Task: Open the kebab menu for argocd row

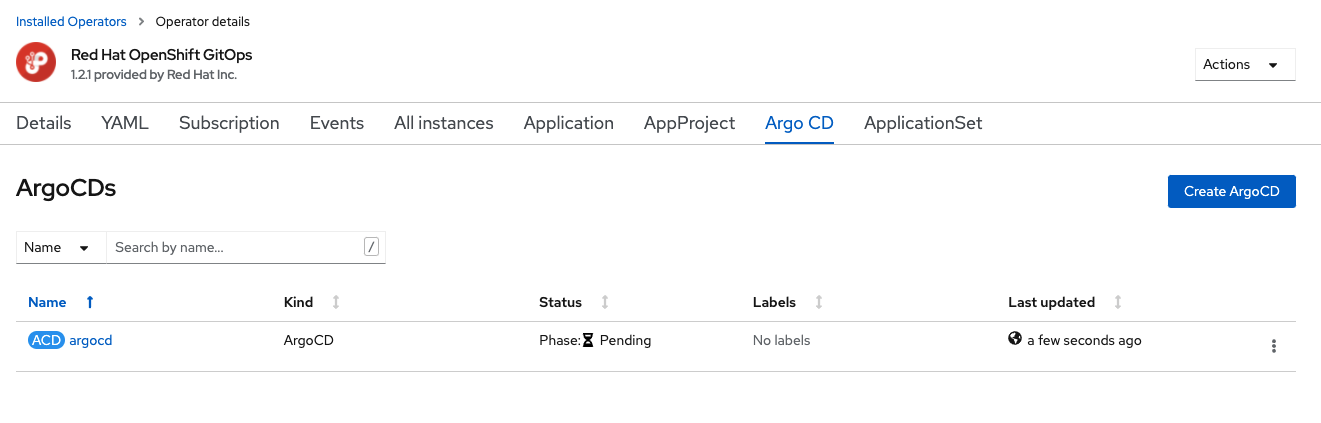Action: (1273, 346)
